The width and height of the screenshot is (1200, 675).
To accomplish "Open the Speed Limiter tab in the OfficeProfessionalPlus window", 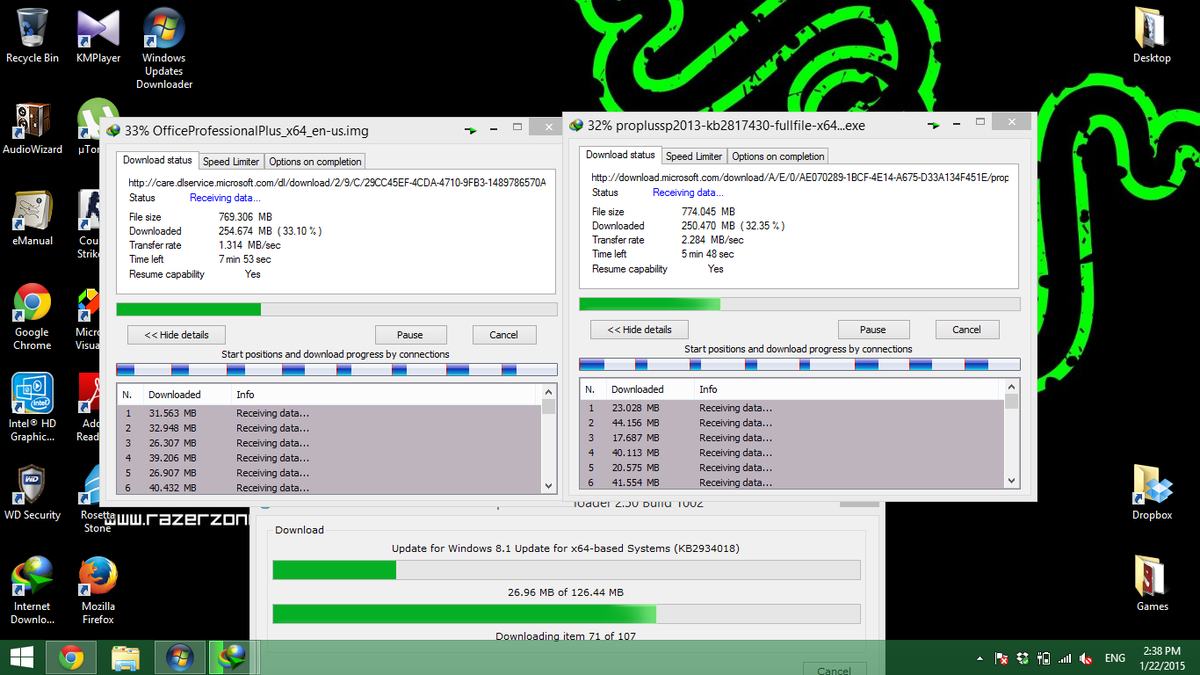I will tap(231, 161).
